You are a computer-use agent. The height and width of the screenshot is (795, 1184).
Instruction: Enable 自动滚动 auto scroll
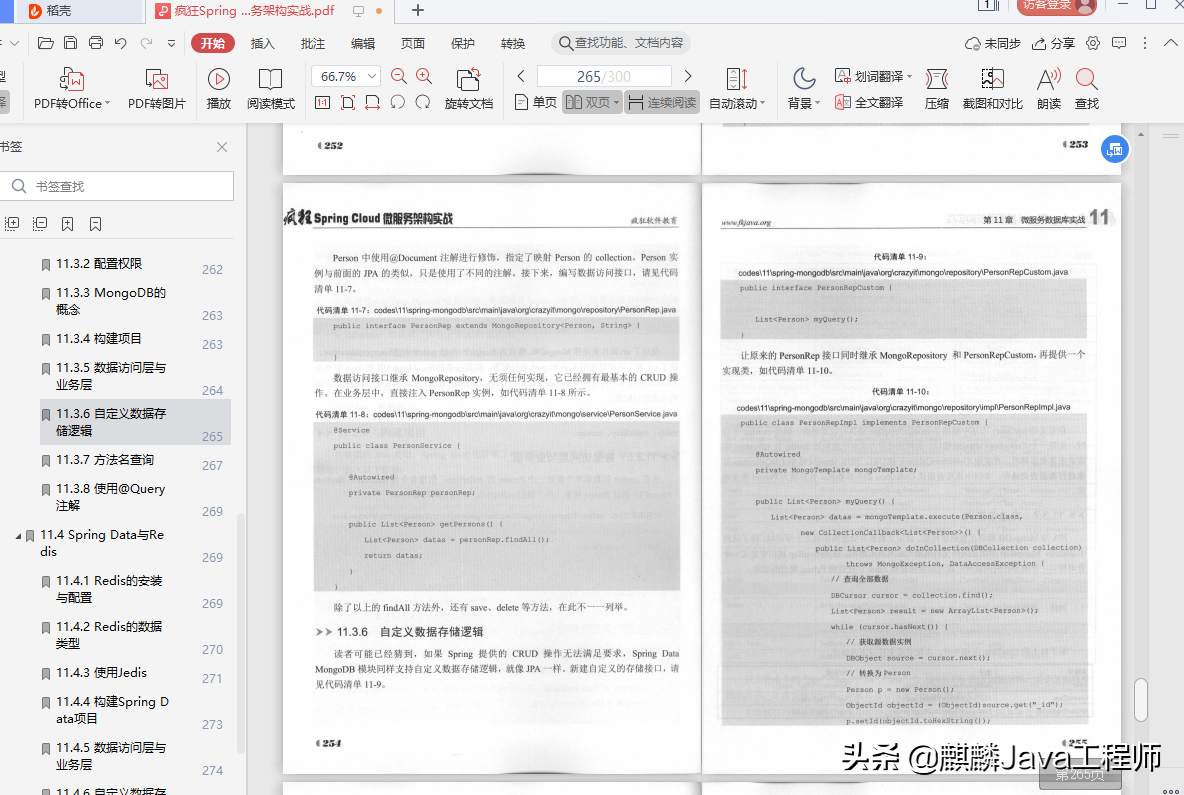pyautogui.click(x=736, y=88)
